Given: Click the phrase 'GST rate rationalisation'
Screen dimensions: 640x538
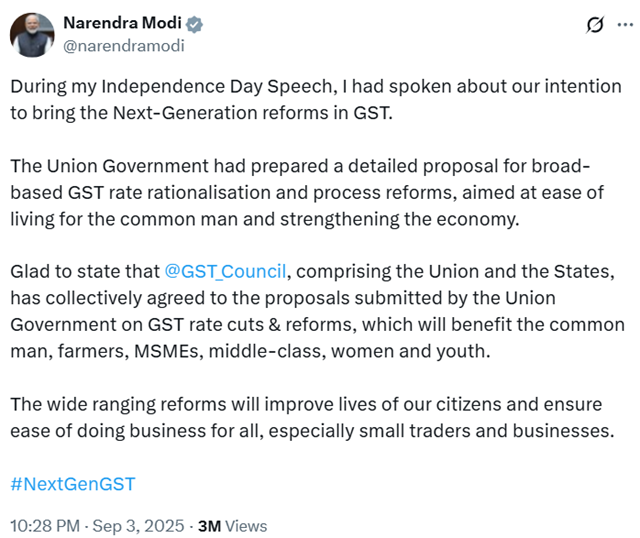Looking at the screenshot, I should point(169,193).
